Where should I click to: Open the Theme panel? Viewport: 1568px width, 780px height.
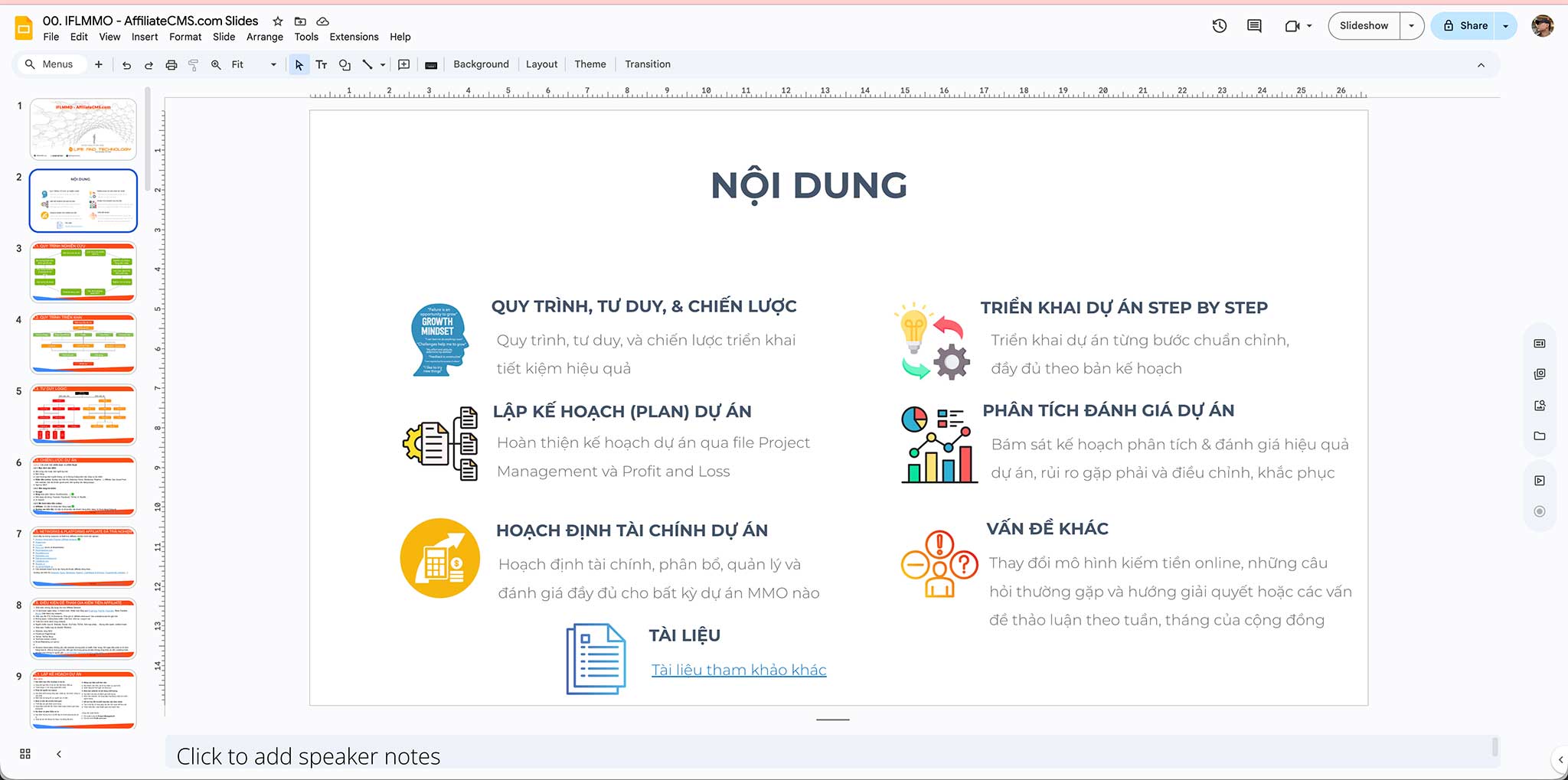tap(590, 64)
